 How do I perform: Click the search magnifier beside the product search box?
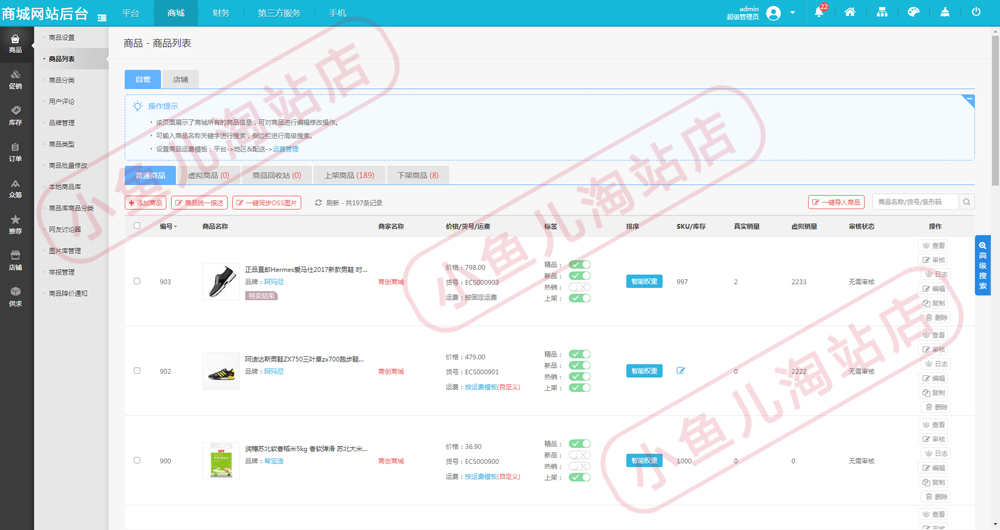click(967, 202)
